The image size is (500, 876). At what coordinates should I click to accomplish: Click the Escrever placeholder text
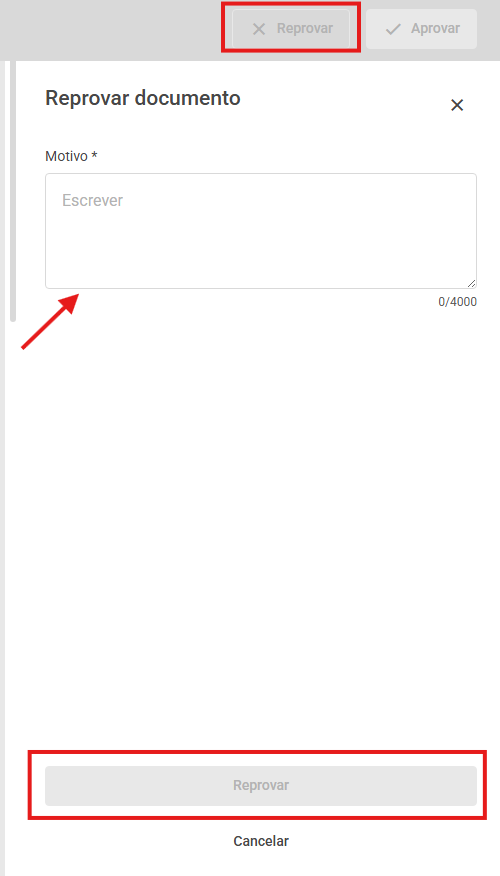click(92, 201)
